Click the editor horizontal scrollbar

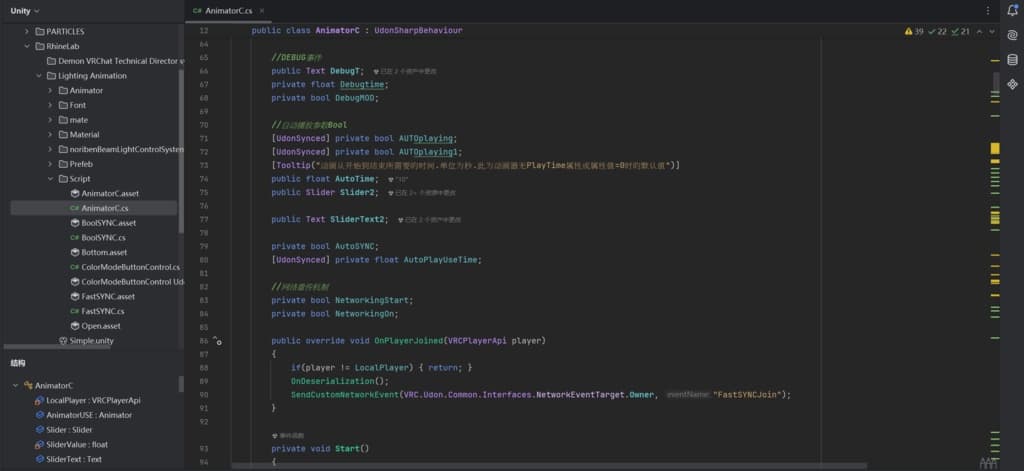tap(549, 466)
